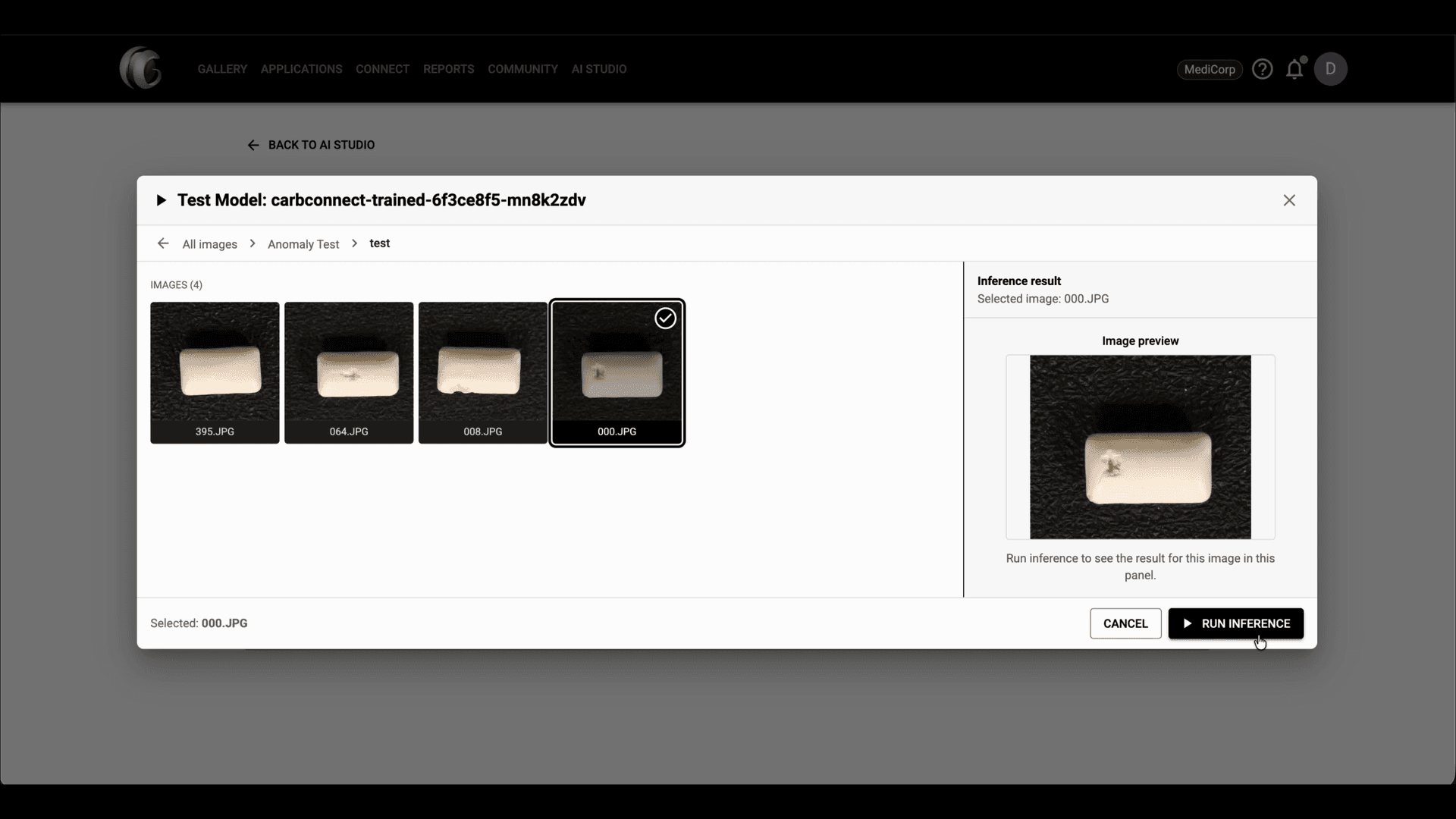Open notifications bell icon
The height and width of the screenshot is (819, 1456).
pyautogui.click(x=1295, y=69)
